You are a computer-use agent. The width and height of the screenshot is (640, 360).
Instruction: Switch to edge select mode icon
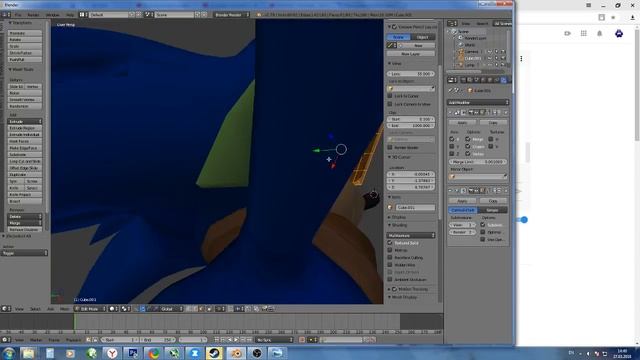pos(195,309)
